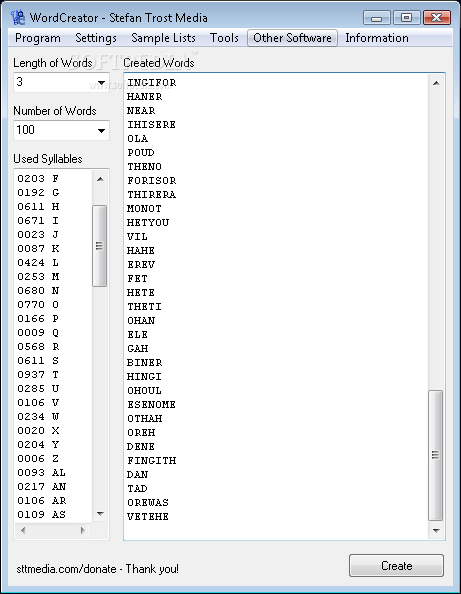Screen dimensions: 461x594
Task: Click the Created Words vertical scrollbar thumb
Action: click(436, 455)
